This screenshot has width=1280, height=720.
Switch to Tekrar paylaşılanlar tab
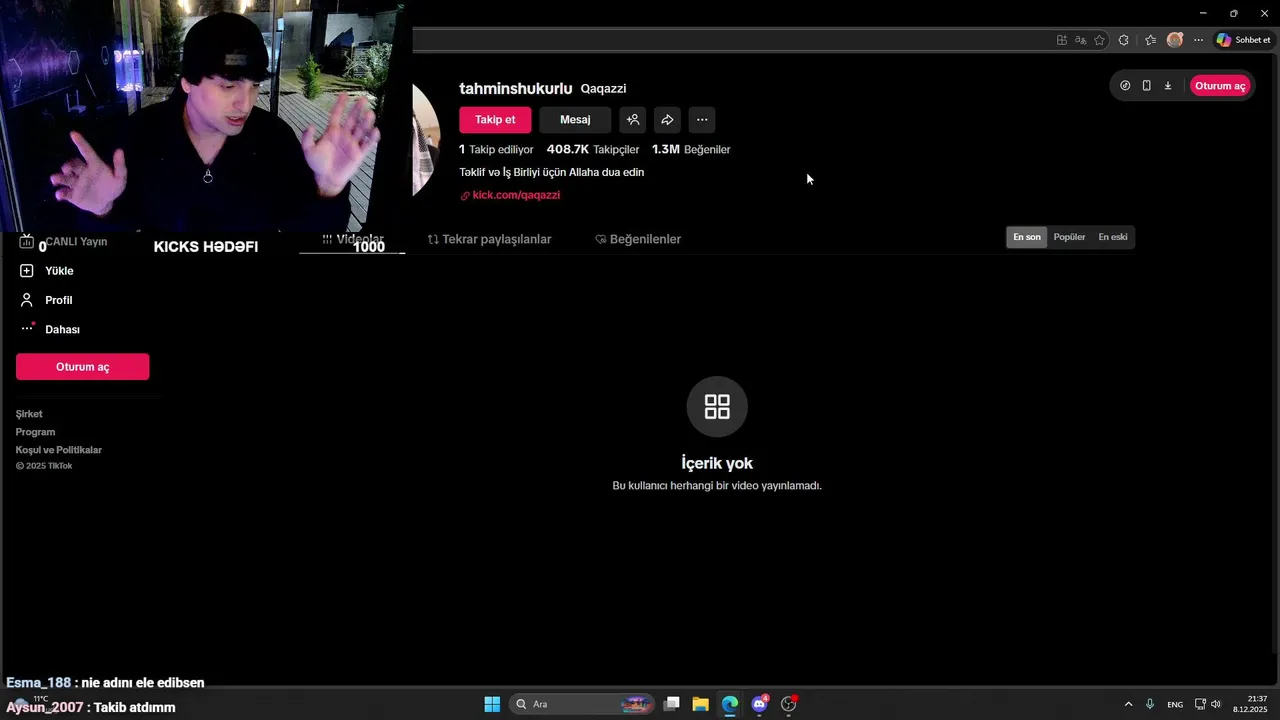pyautogui.click(x=490, y=239)
